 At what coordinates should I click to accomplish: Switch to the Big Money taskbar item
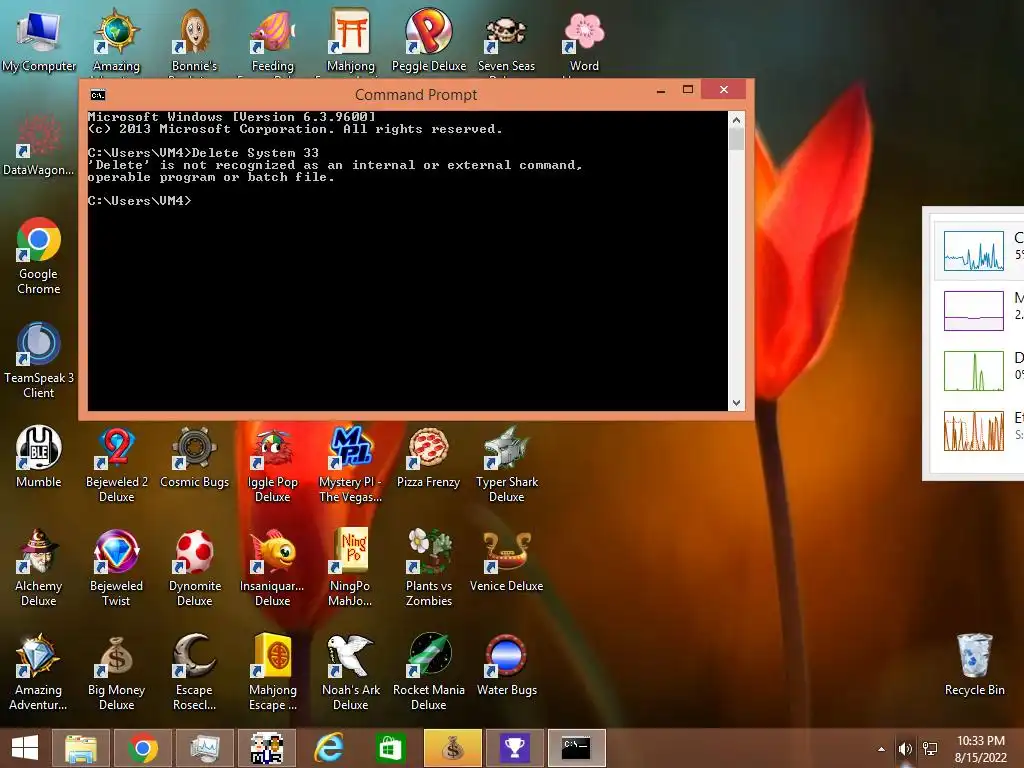click(453, 748)
